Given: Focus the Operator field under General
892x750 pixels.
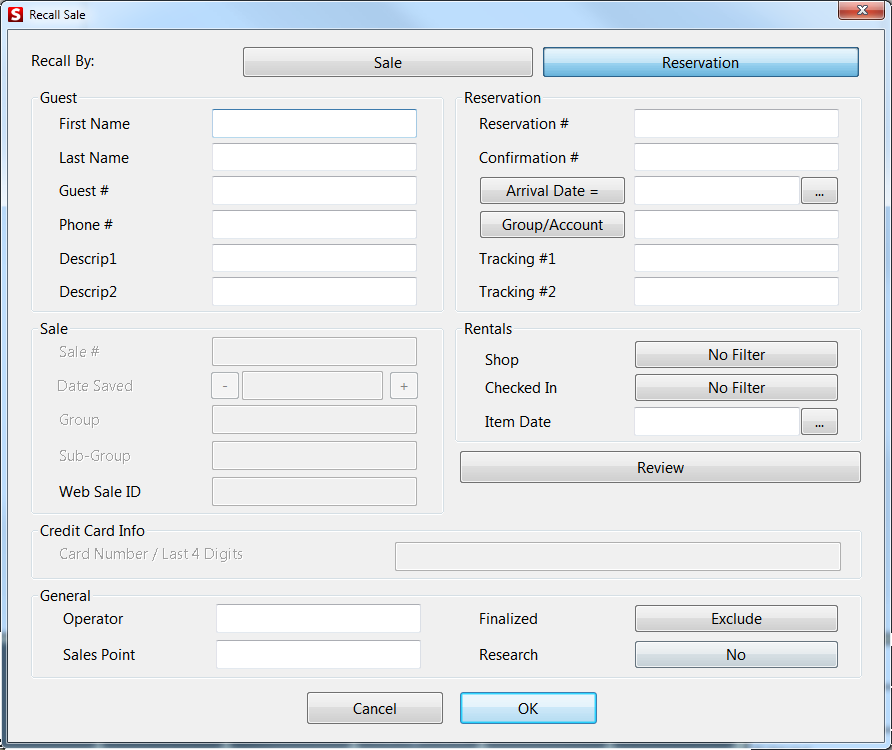Looking at the screenshot, I should click(x=318, y=618).
